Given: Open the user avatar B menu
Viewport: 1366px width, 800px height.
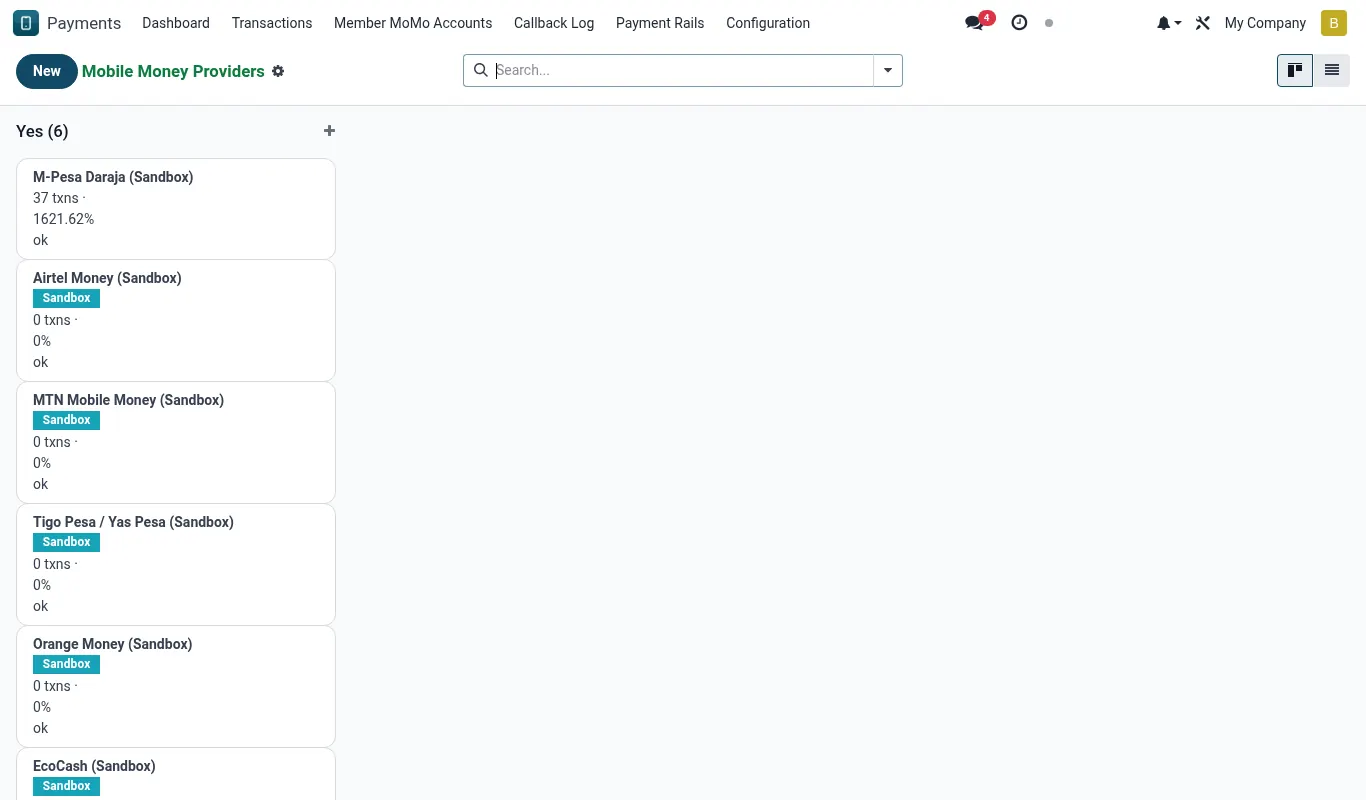Looking at the screenshot, I should pyautogui.click(x=1333, y=23).
